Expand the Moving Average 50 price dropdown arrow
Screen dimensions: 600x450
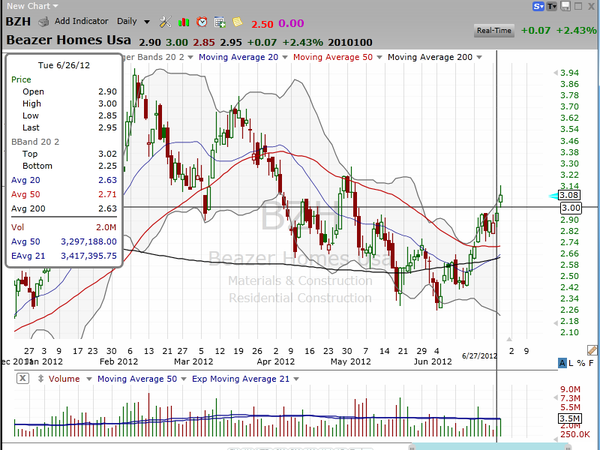coord(379,57)
